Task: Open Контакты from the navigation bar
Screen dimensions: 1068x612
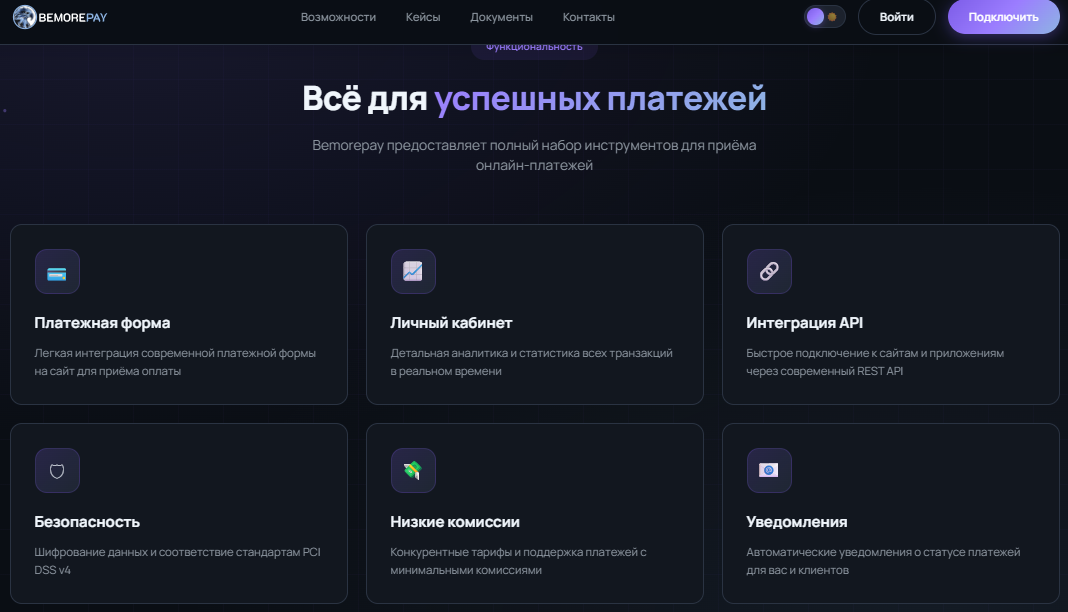Action: [x=590, y=17]
